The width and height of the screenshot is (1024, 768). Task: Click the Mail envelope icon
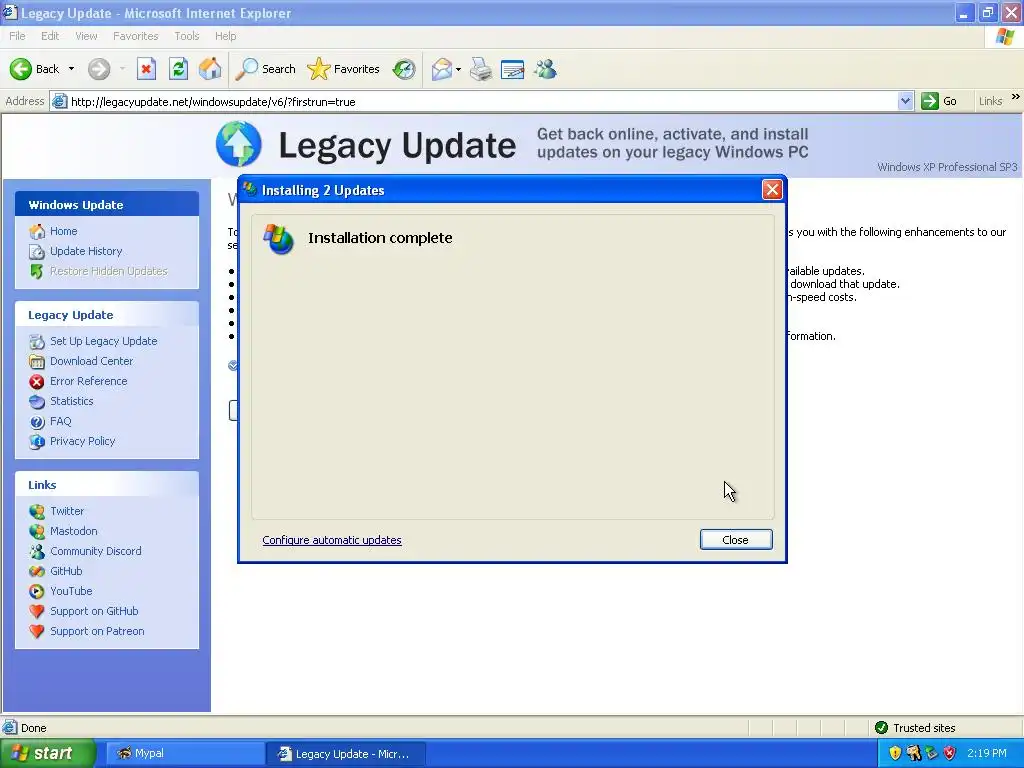442,69
